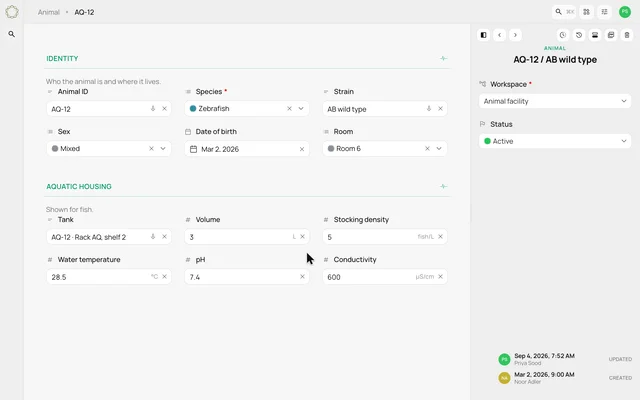The height and width of the screenshot is (400, 640).
Task: Go to Animal in breadcrumb
Action: 49,12
